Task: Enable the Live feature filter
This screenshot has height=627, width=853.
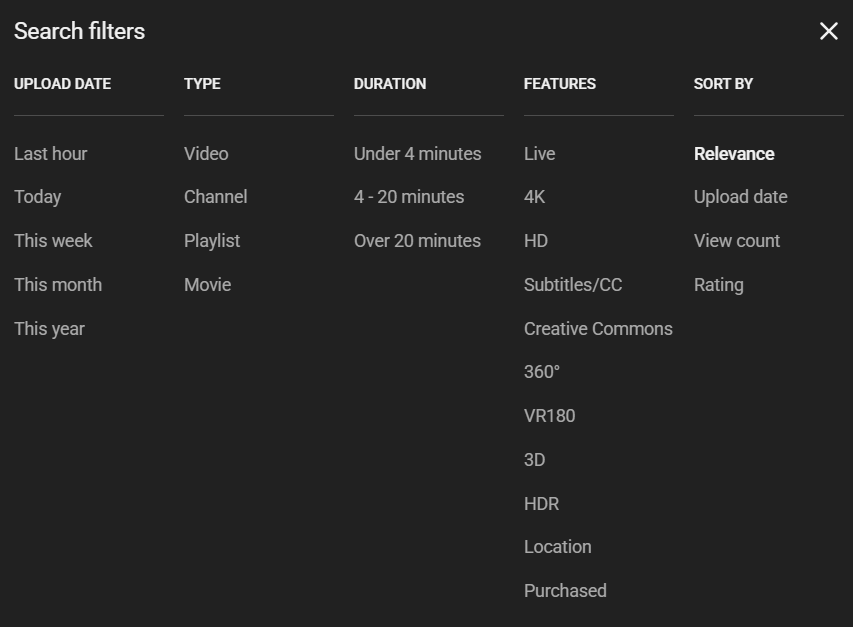Action: point(539,153)
